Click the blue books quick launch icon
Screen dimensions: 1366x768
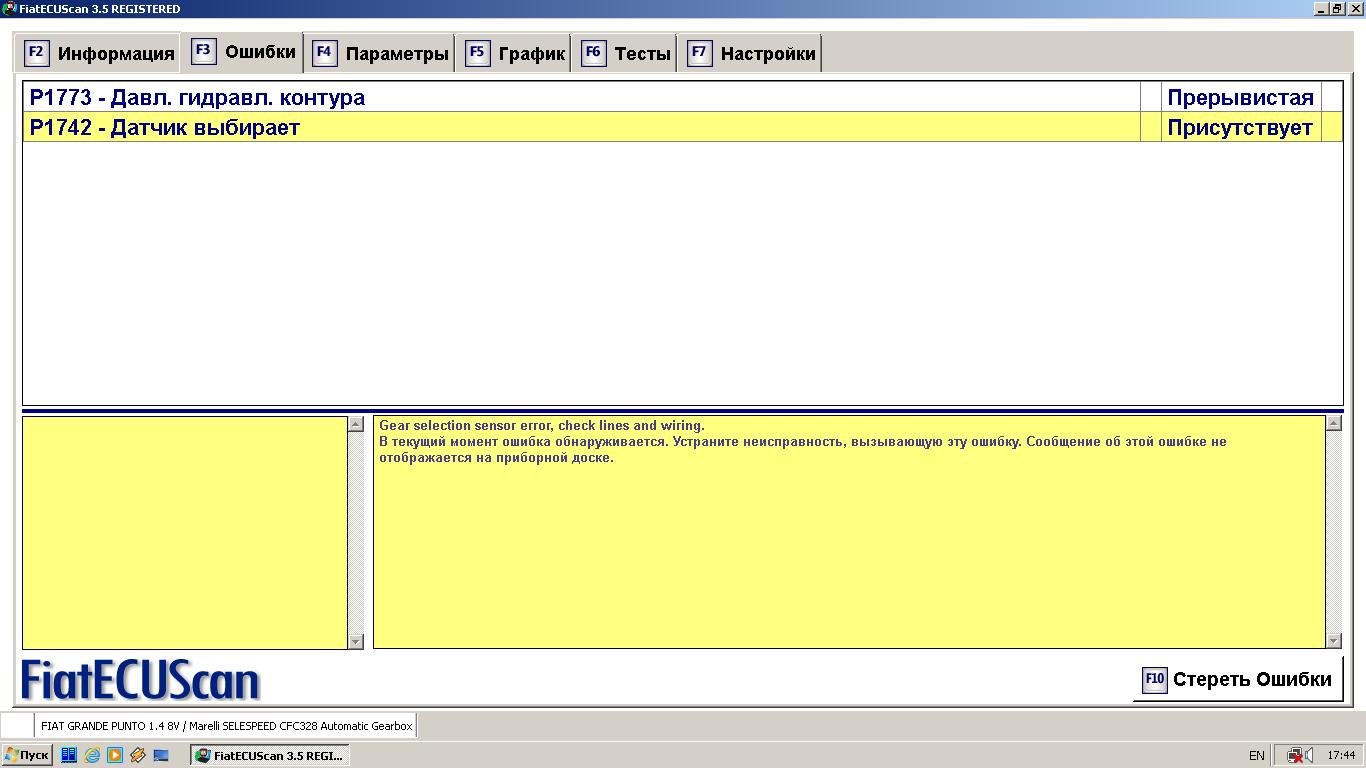[69, 755]
